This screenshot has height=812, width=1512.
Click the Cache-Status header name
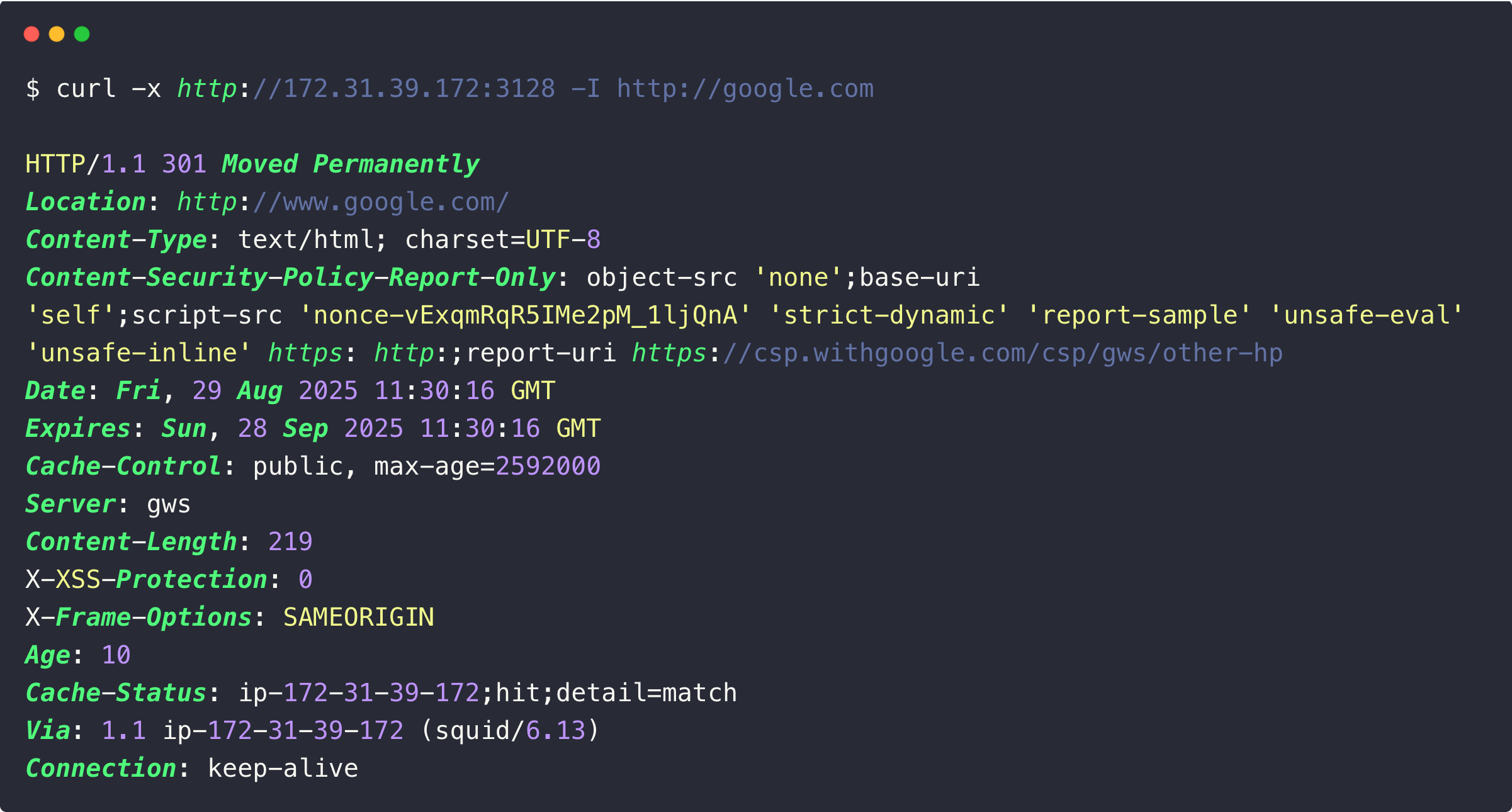[x=116, y=693]
